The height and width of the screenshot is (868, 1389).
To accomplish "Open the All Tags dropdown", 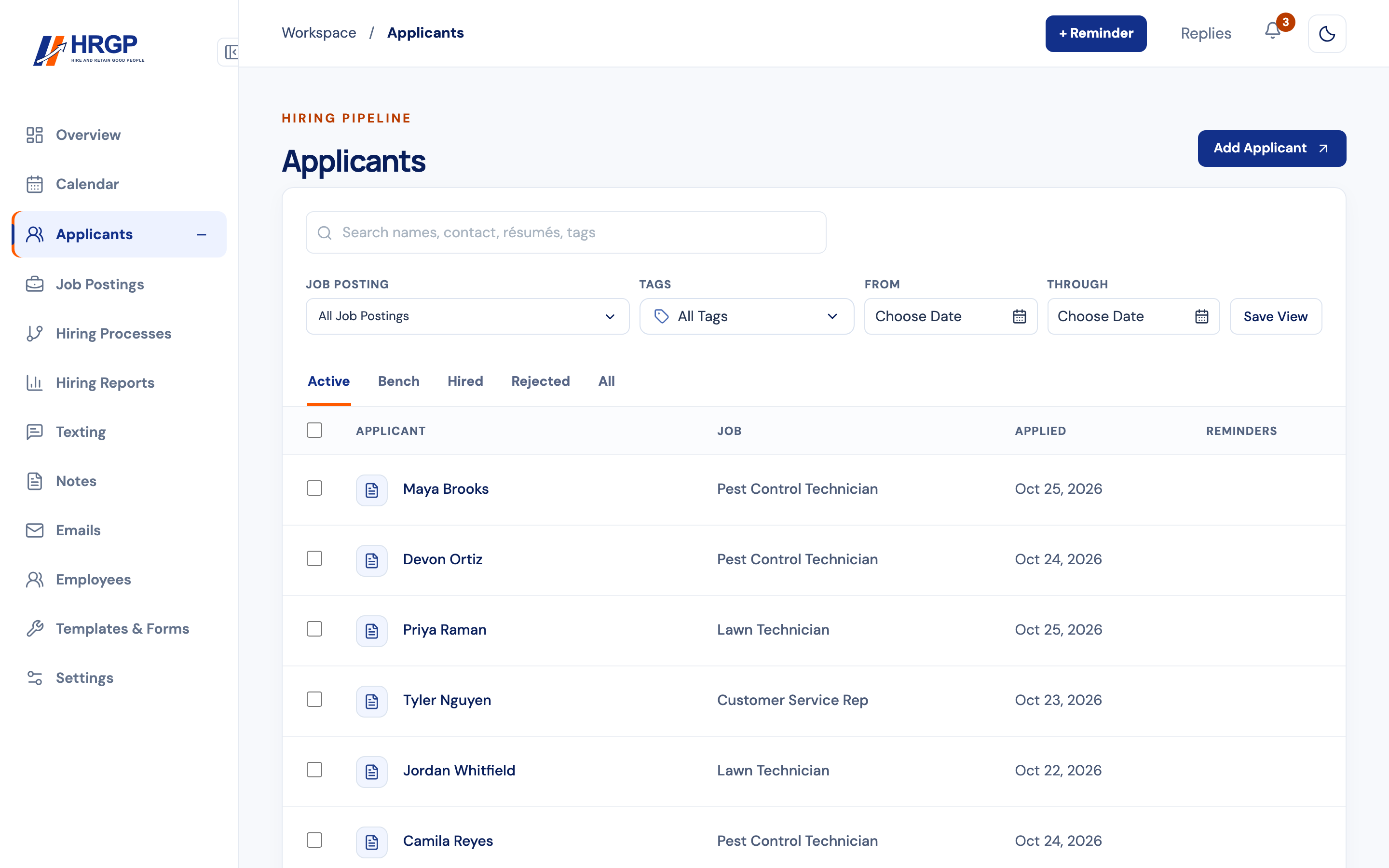I will [746, 316].
